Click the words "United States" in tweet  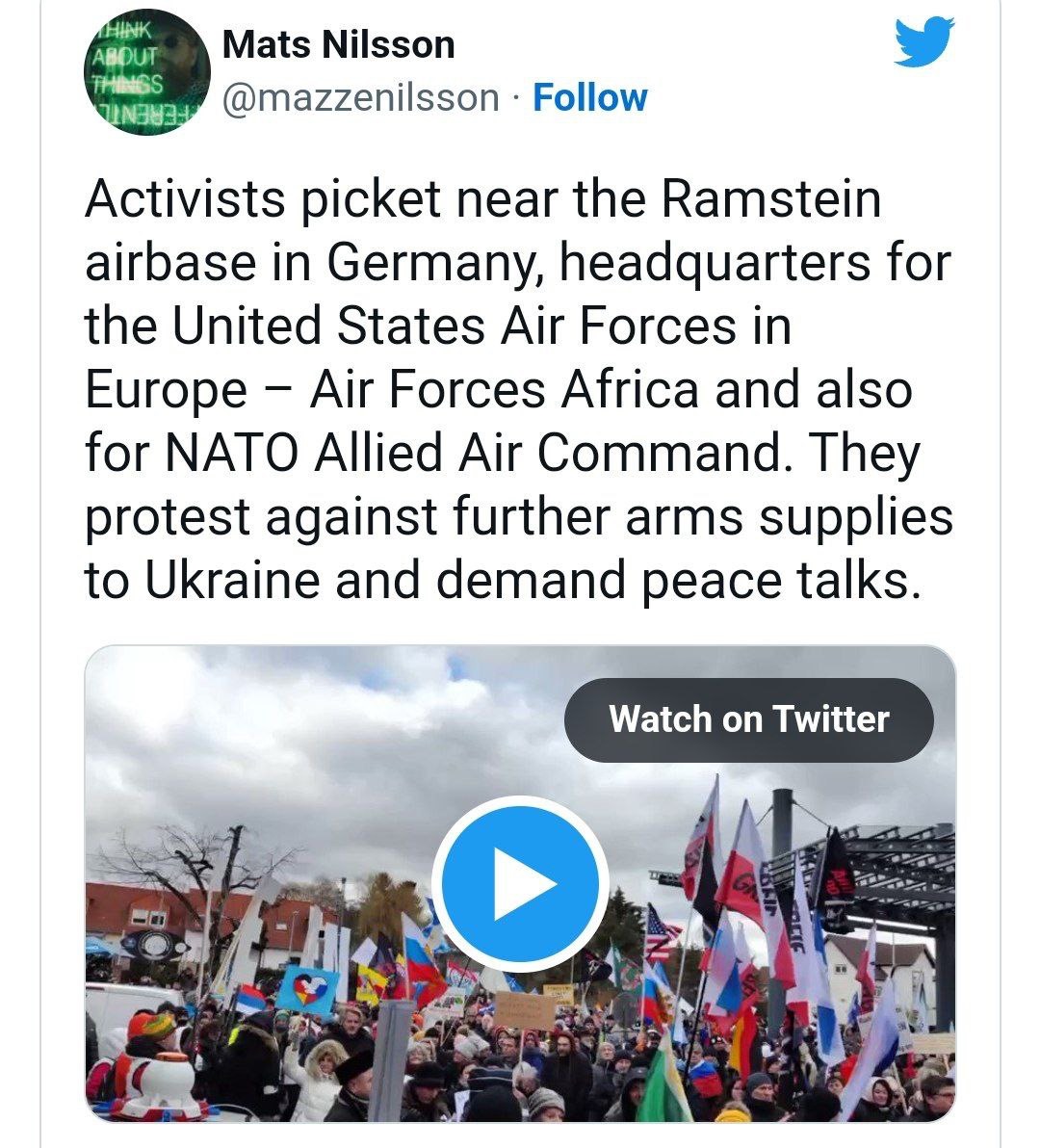[329, 326]
